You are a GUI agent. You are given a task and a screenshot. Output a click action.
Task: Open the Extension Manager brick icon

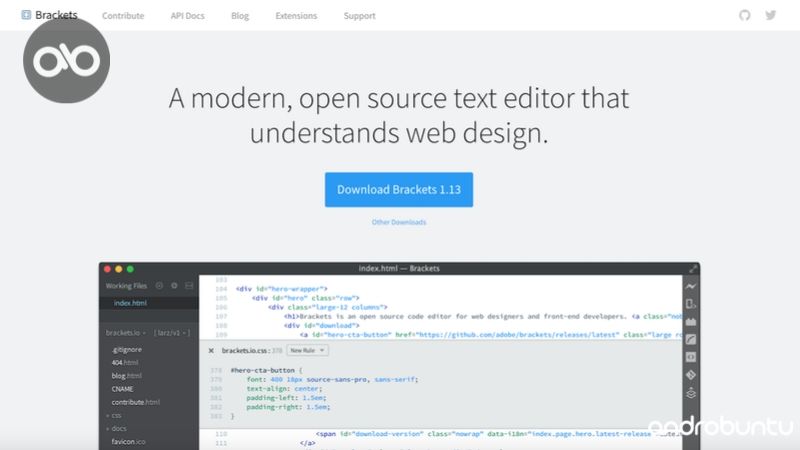691,322
